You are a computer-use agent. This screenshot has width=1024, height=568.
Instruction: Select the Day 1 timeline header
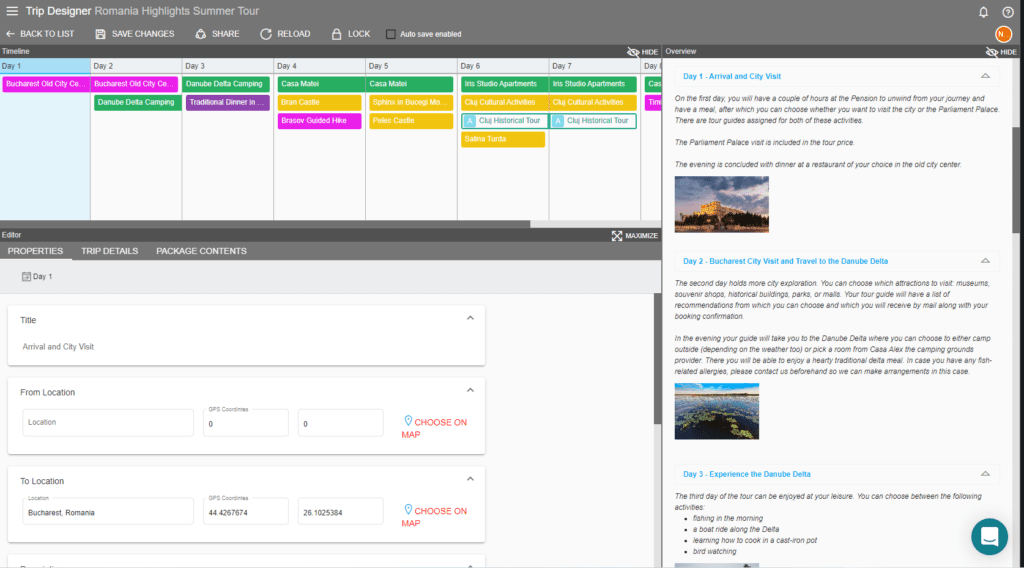coord(45,66)
